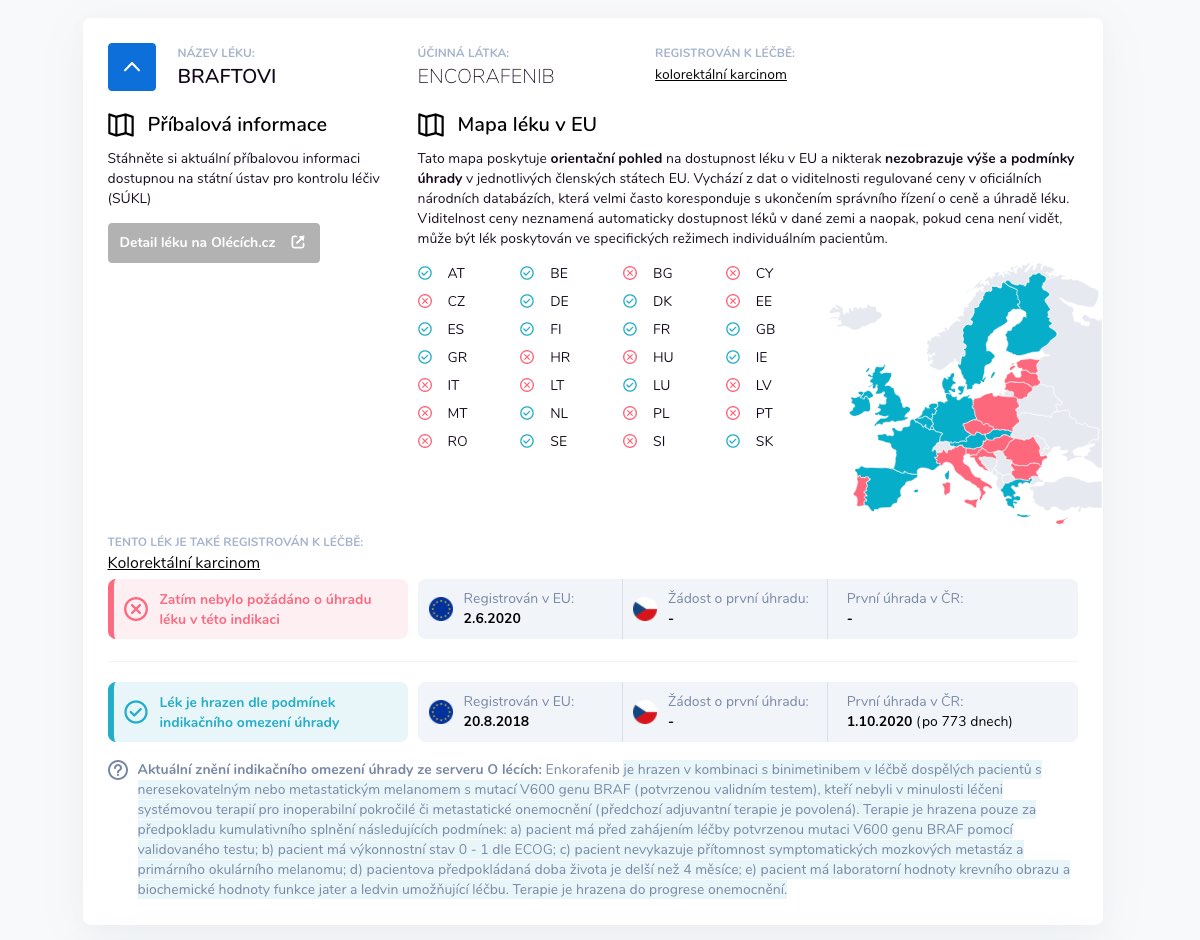This screenshot has height=940, width=1200.
Task: Click the Czech flag icon in the second status row
Action: 645,712
